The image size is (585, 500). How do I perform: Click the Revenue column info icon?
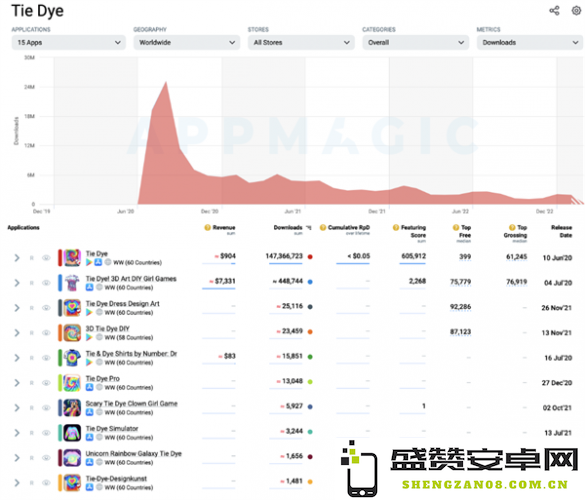click(x=207, y=227)
